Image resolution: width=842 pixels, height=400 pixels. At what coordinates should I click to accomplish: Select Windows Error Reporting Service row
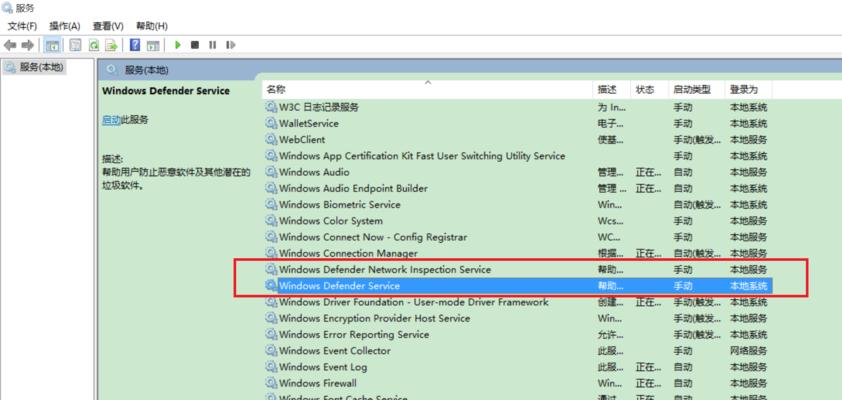pyautogui.click(x=517, y=334)
